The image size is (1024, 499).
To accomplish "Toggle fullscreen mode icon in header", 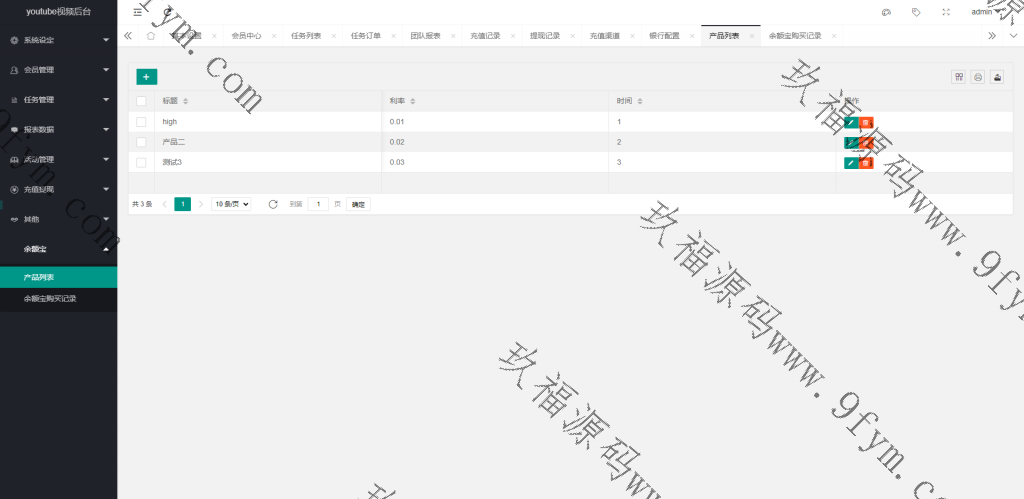I will 946,12.
